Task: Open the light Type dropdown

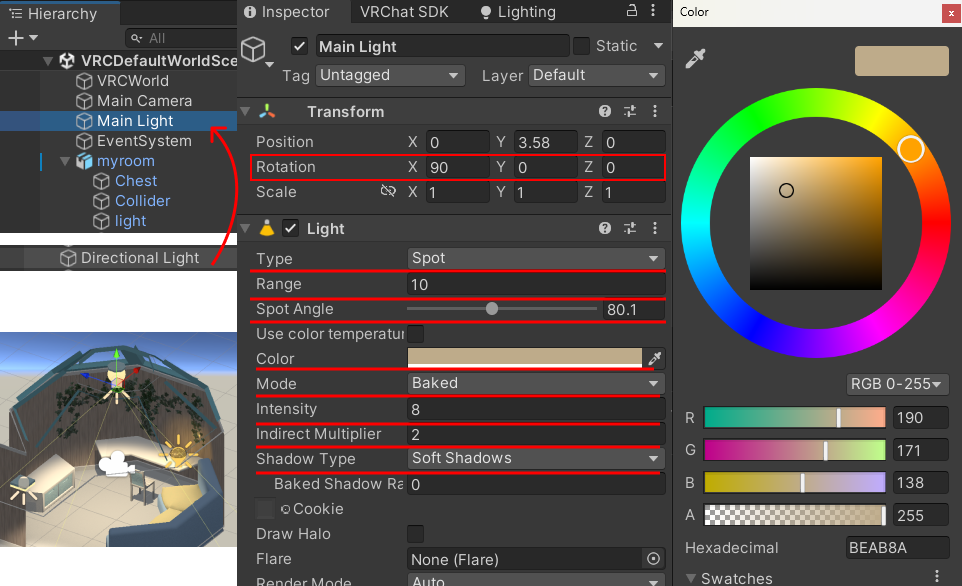Action: (536, 258)
